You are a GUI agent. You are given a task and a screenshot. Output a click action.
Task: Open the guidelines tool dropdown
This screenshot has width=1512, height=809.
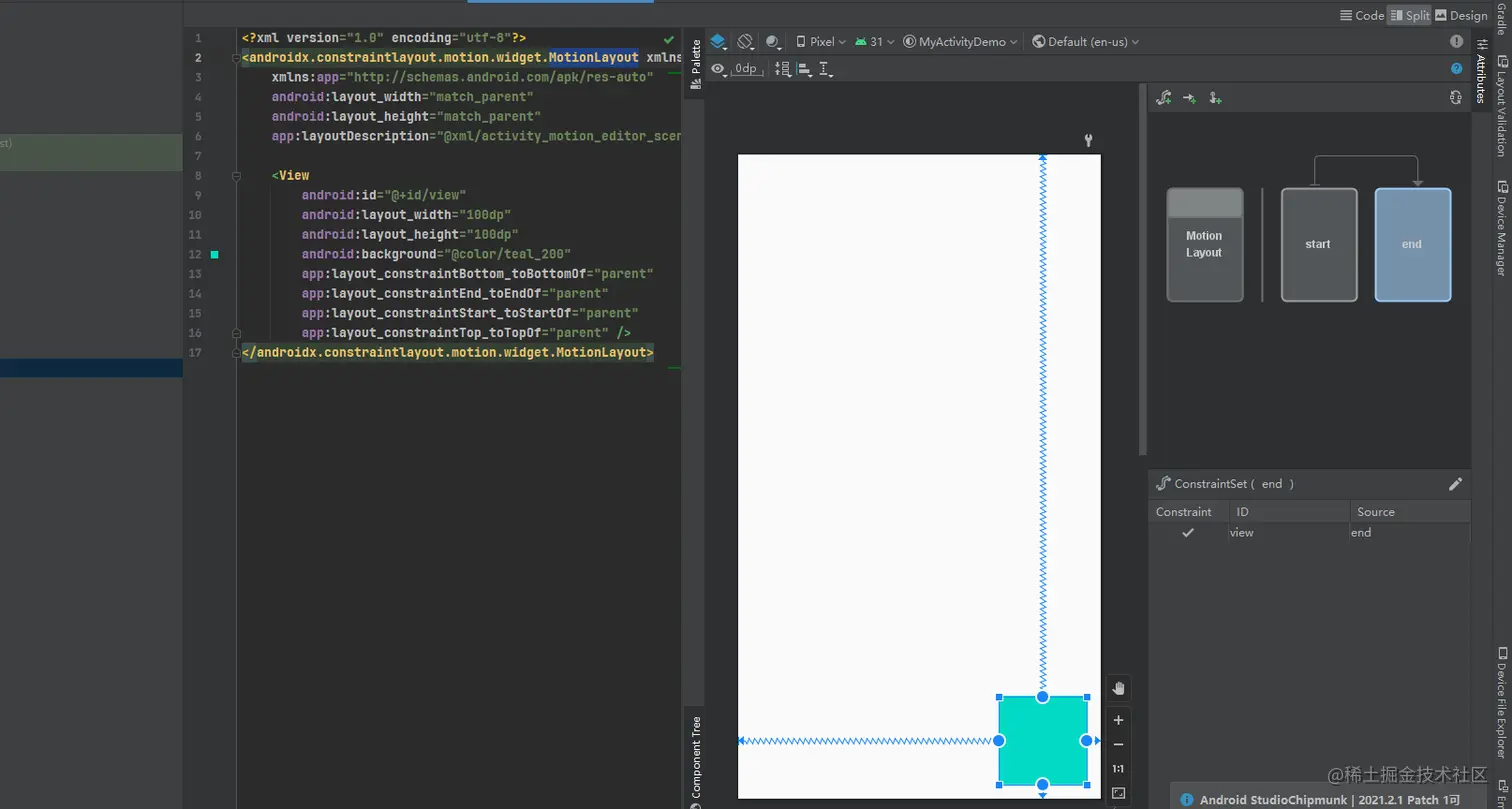pos(826,69)
